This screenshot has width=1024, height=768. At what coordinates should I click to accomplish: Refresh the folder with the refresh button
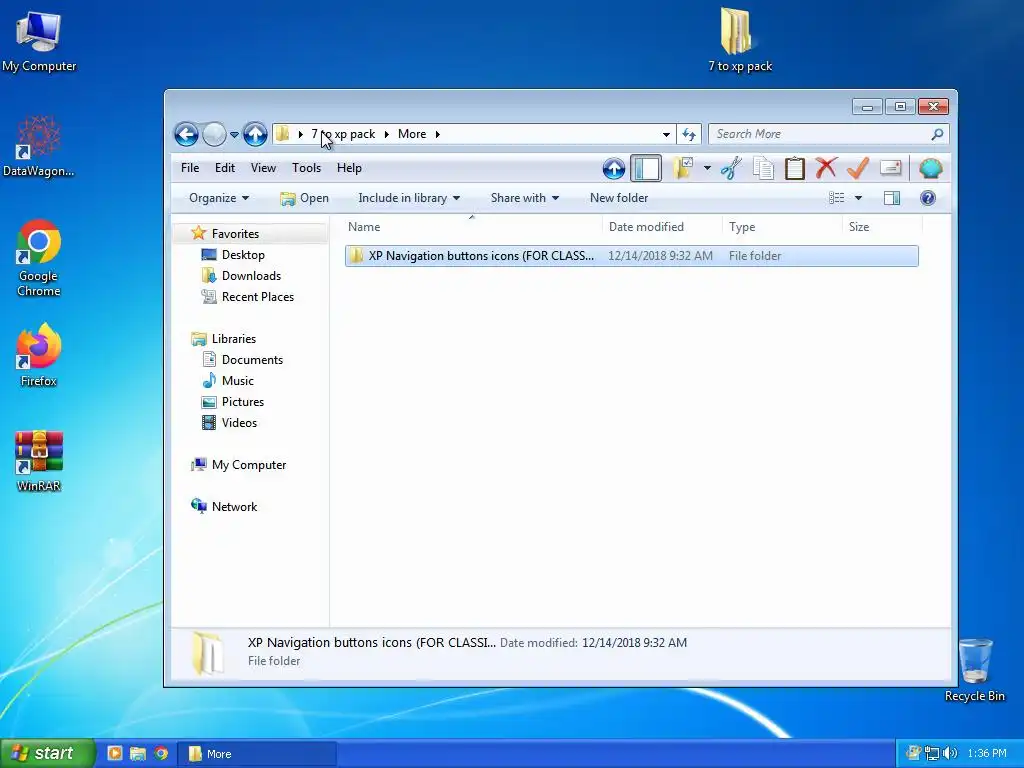[688, 135]
